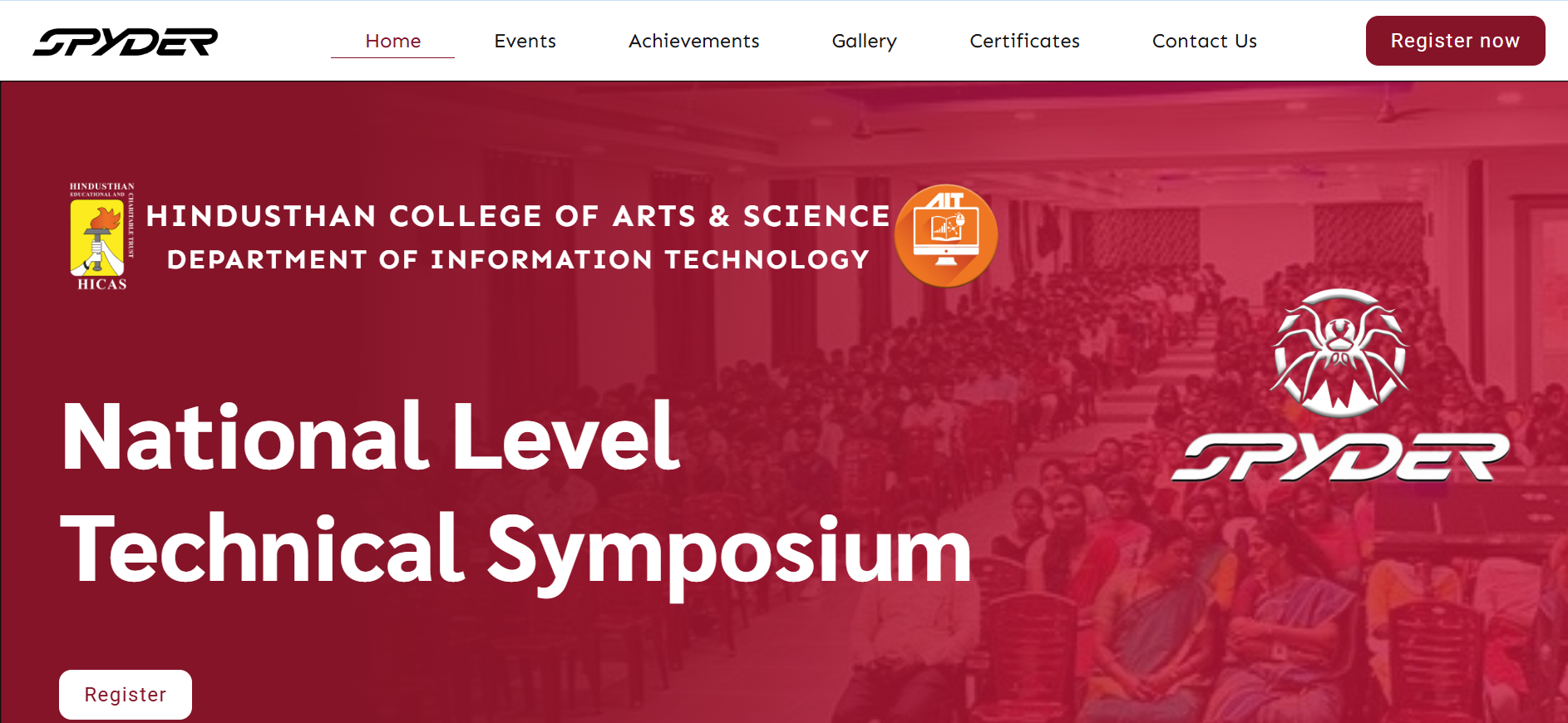
Task: Go to the Home tab
Action: [x=392, y=42]
